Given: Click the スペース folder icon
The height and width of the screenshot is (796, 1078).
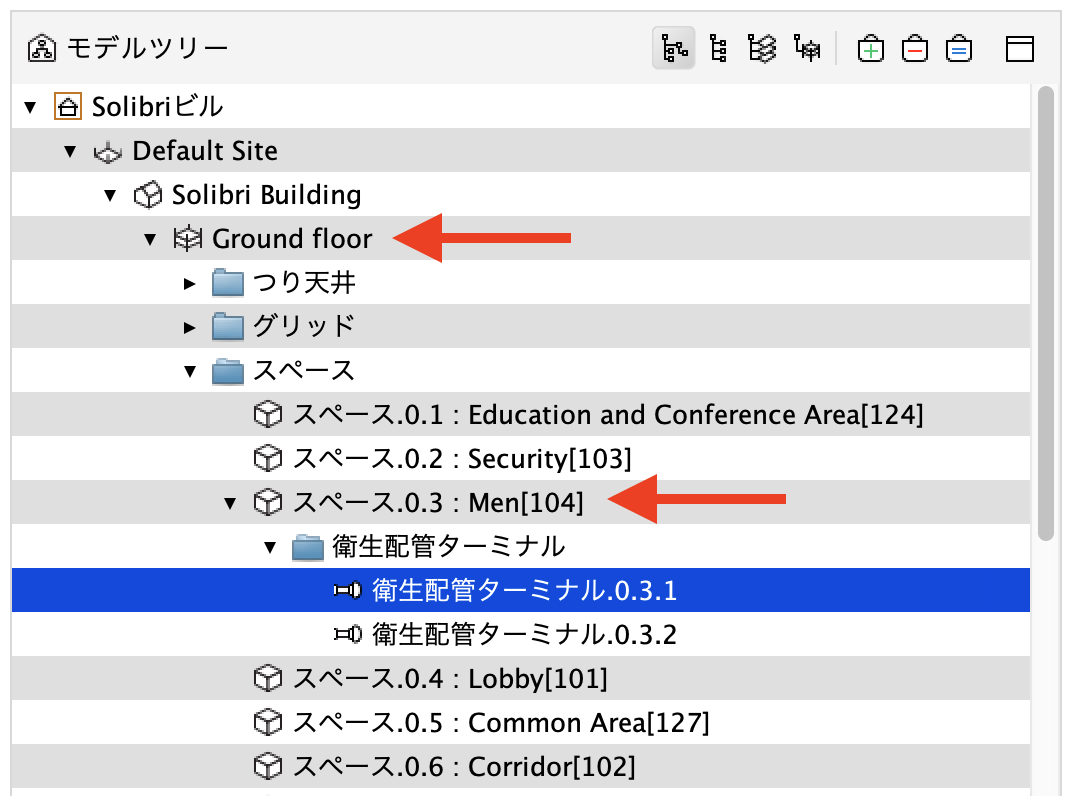Looking at the screenshot, I should point(228,371).
